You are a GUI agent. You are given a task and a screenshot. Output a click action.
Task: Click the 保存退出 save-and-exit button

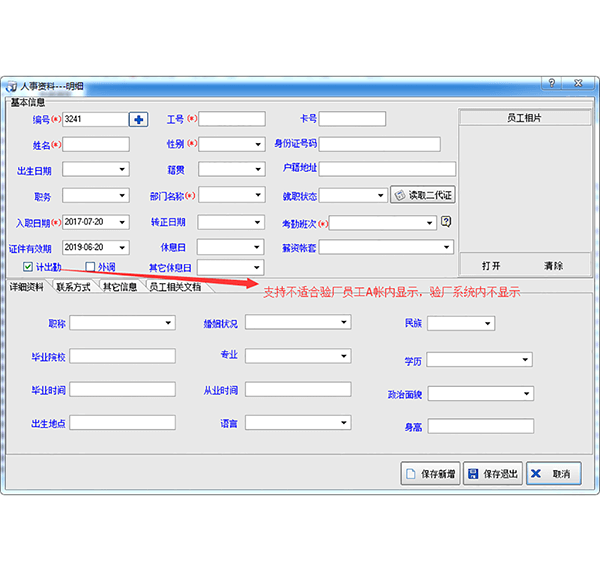tap(492, 474)
